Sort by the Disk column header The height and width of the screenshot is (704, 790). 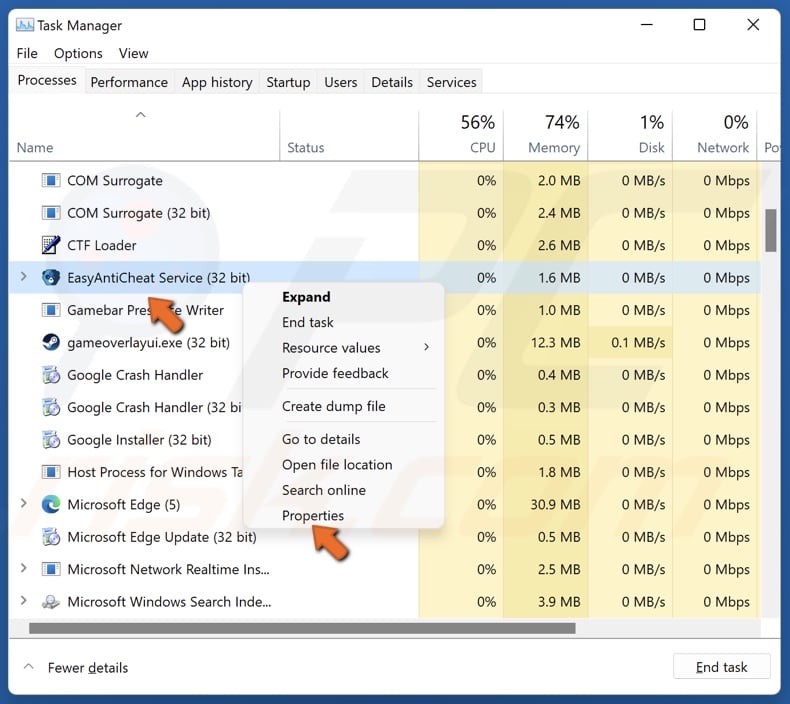click(630, 135)
